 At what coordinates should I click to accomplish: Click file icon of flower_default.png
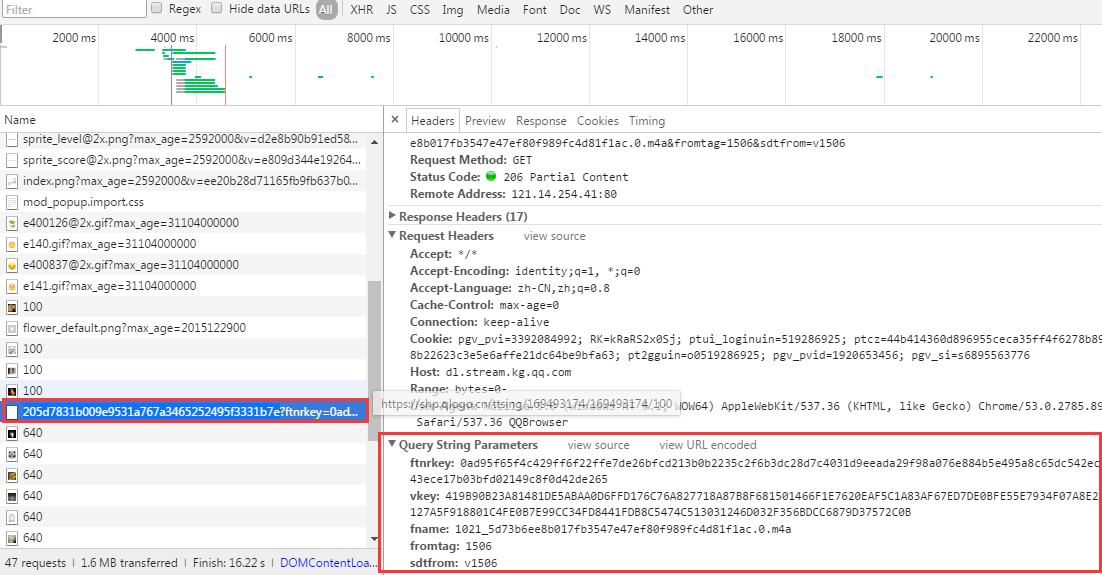[x=11, y=328]
